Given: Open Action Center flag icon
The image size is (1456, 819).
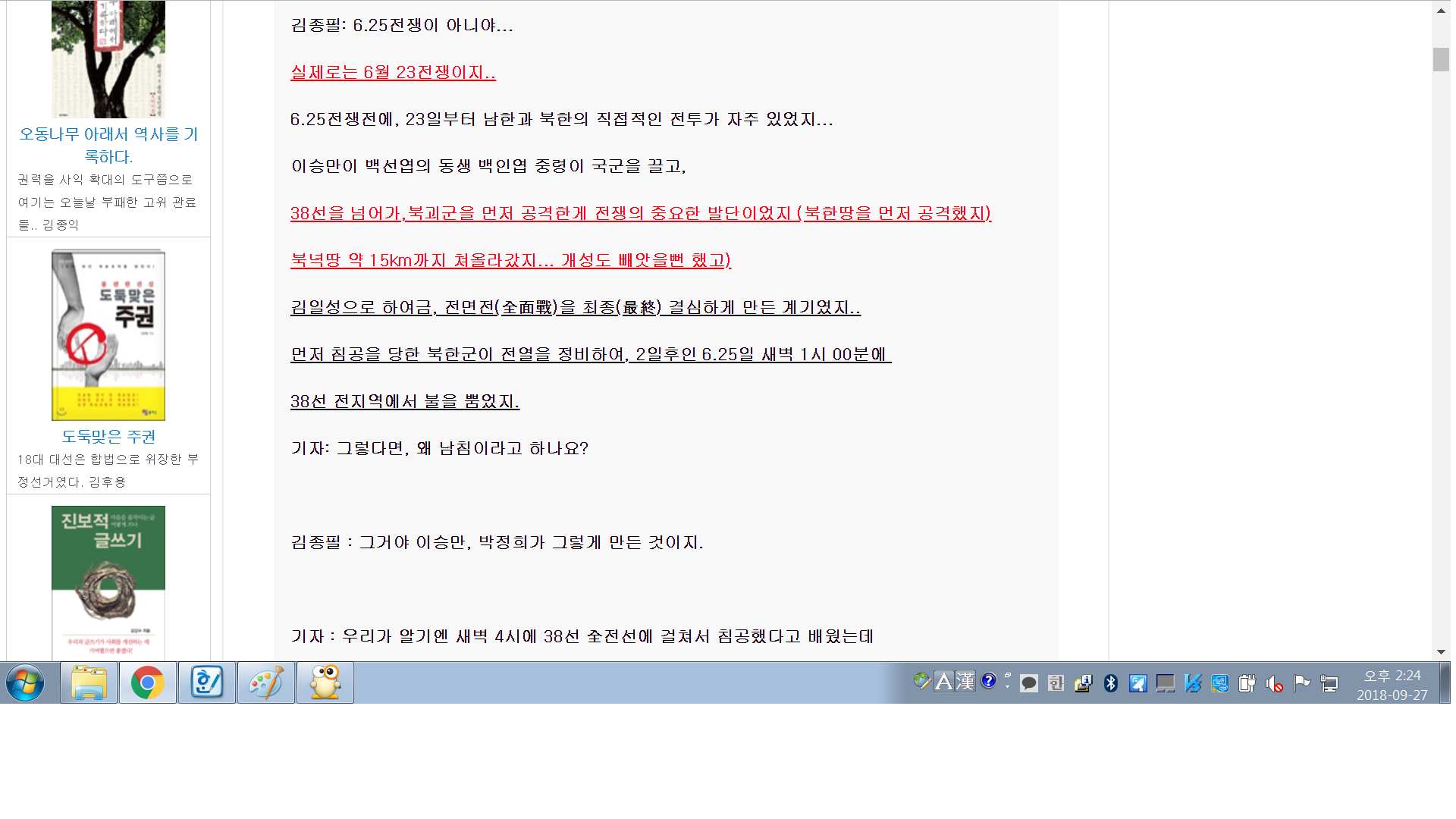Looking at the screenshot, I should pos(1302,683).
